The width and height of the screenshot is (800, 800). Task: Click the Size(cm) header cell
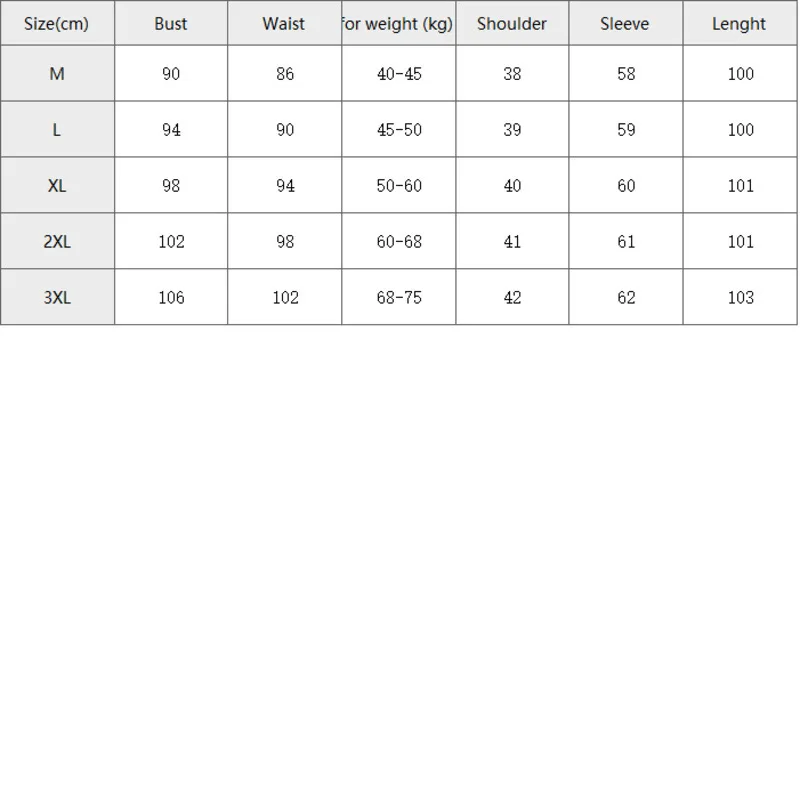[x=57, y=24]
